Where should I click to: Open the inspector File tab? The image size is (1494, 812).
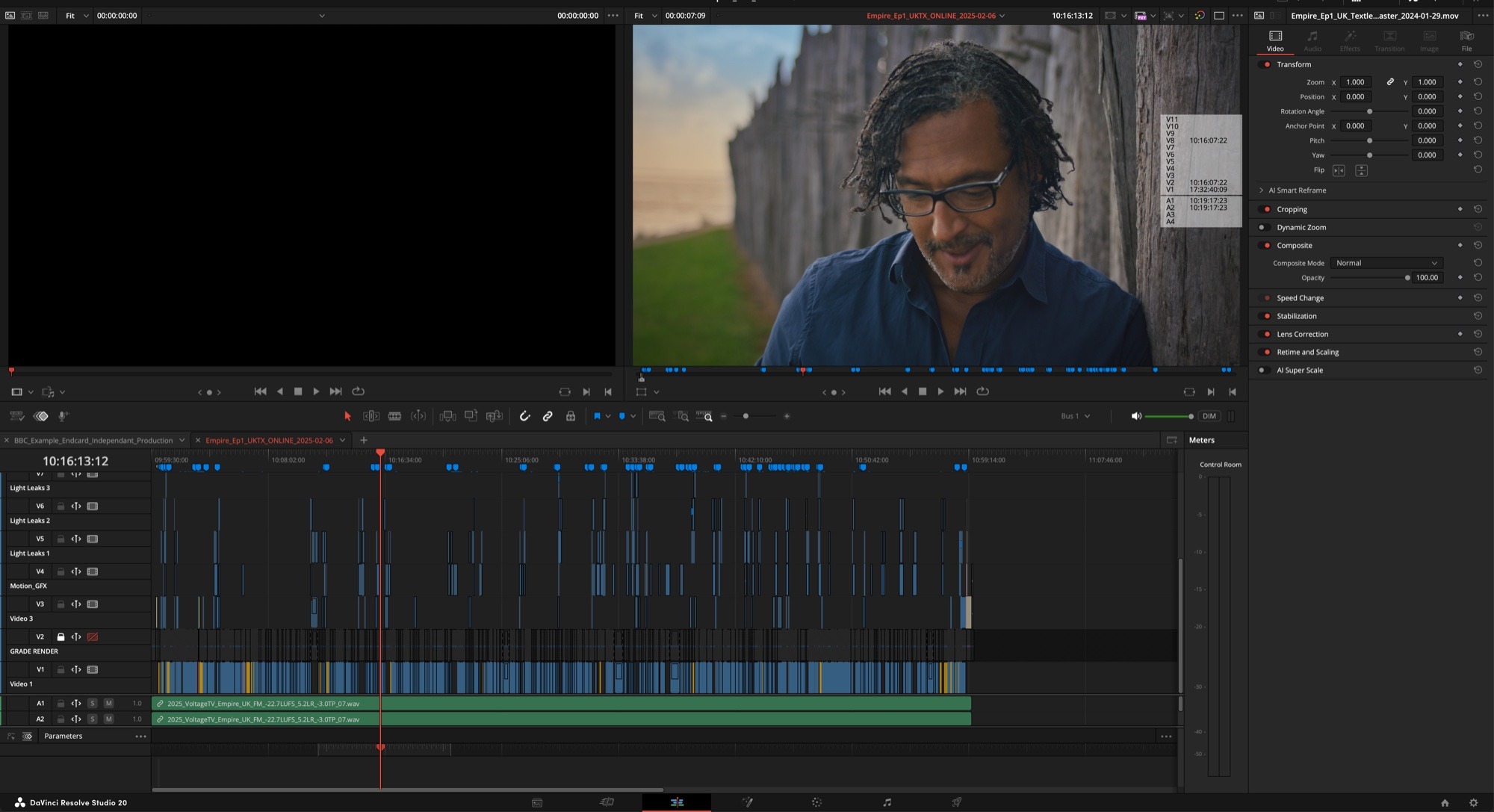1466,40
